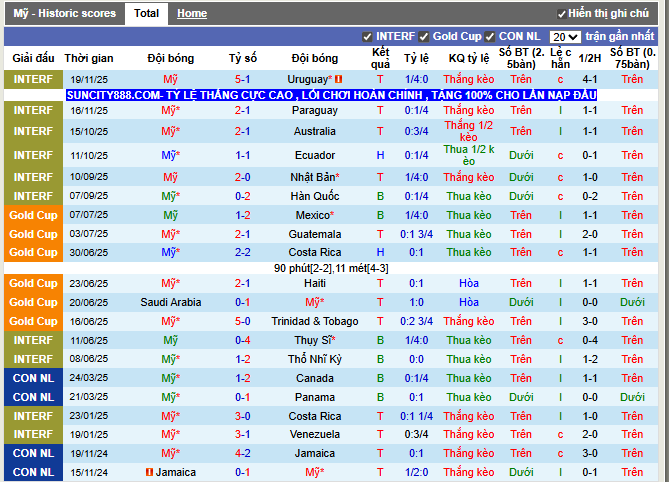Click the CON NL label dated 19/11/24

(33, 453)
